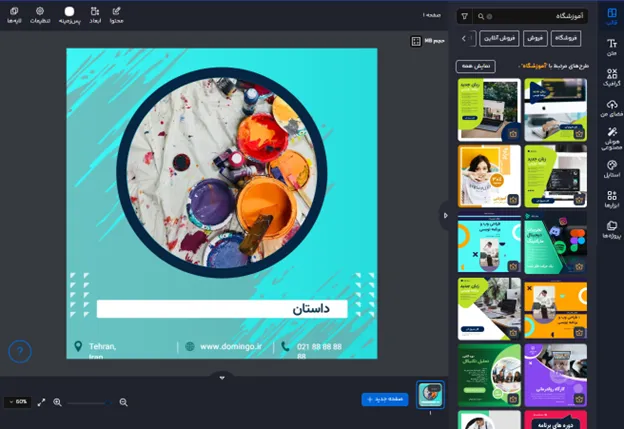This screenshot has width=624, height=429.
Task: Open the Layers (لایه‌ها) option in top toolbar
Action: [x=14, y=14]
